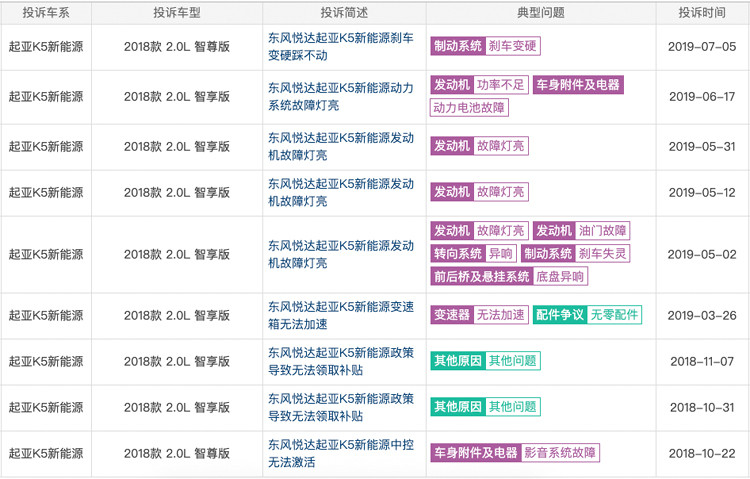Select the date cell 2019-05-12

pyautogui.click(x=702, y=192)
